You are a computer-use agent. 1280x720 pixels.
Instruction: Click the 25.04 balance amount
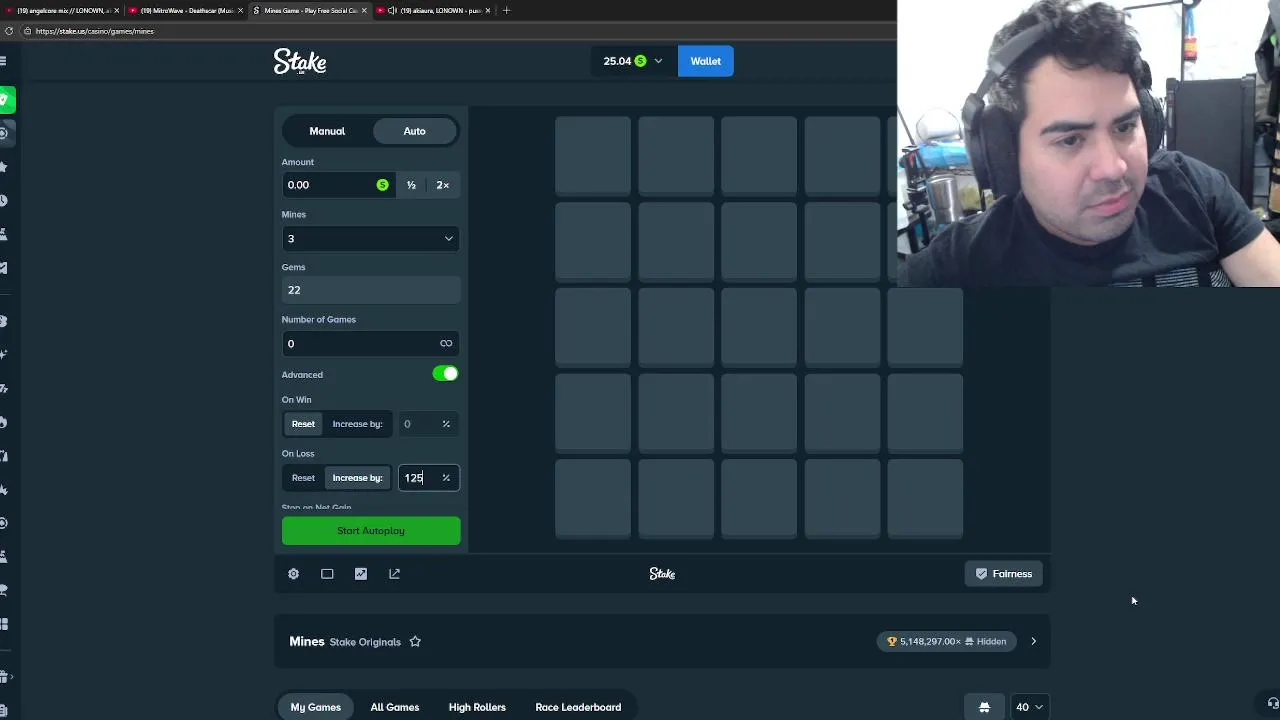click(617, 61)
